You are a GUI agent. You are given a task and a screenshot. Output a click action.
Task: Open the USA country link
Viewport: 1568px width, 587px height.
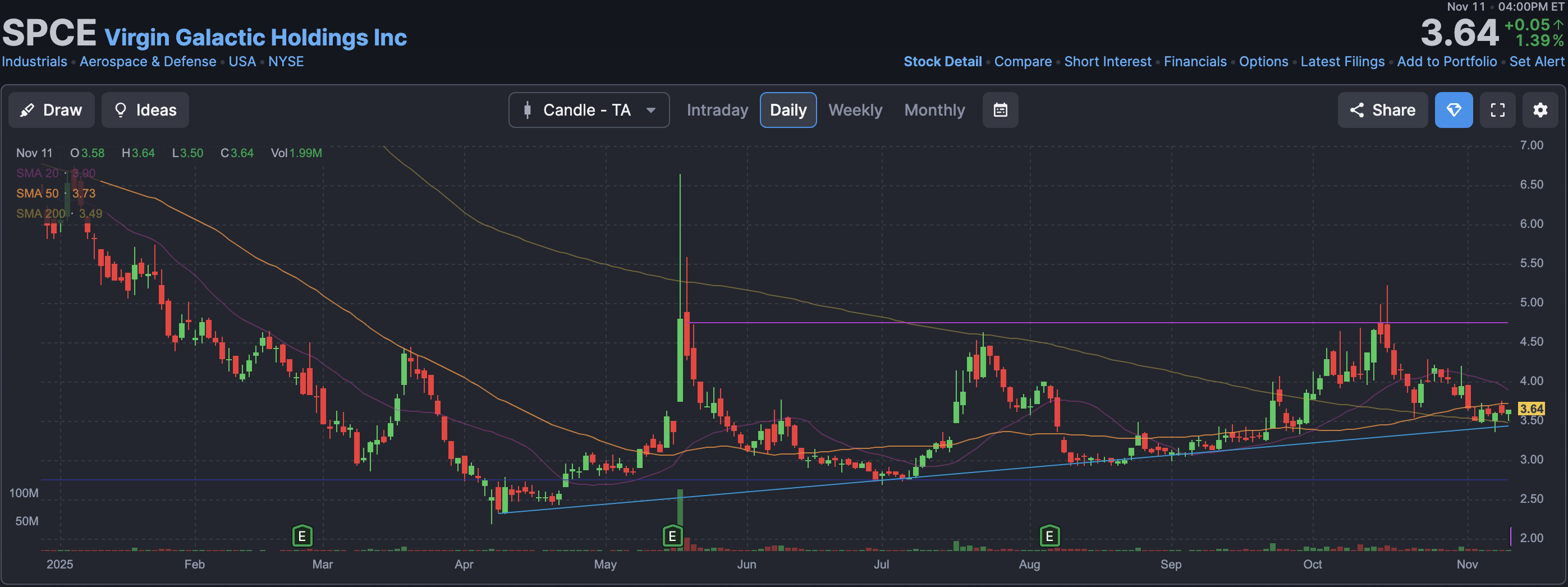(x=242, y=62)
